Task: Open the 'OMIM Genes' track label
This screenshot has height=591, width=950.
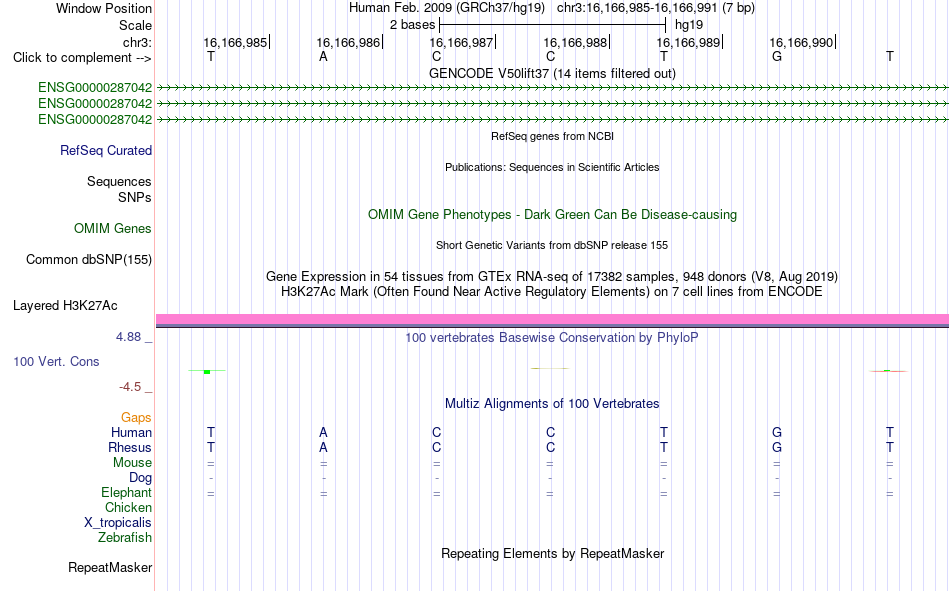Action: coord(112,229)
